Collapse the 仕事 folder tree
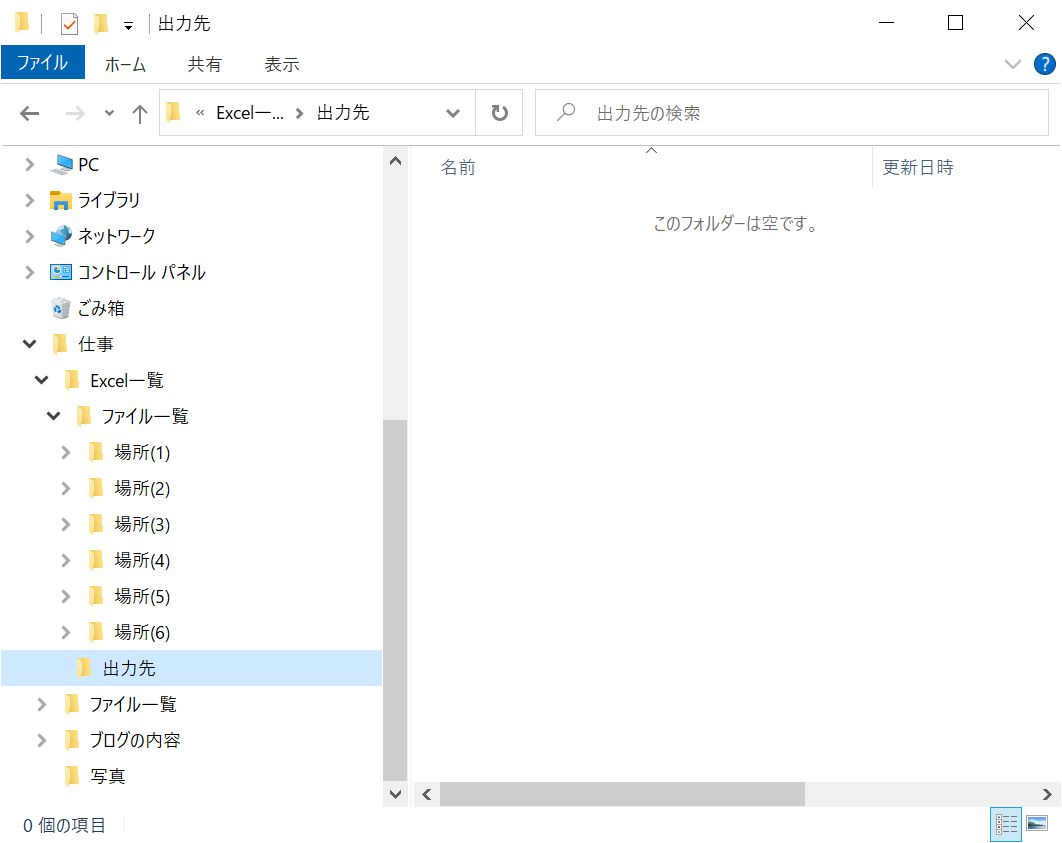Image resolution: width=1062 pixels, height=843 pixels. pyautogui.click(x=29, y=344)
